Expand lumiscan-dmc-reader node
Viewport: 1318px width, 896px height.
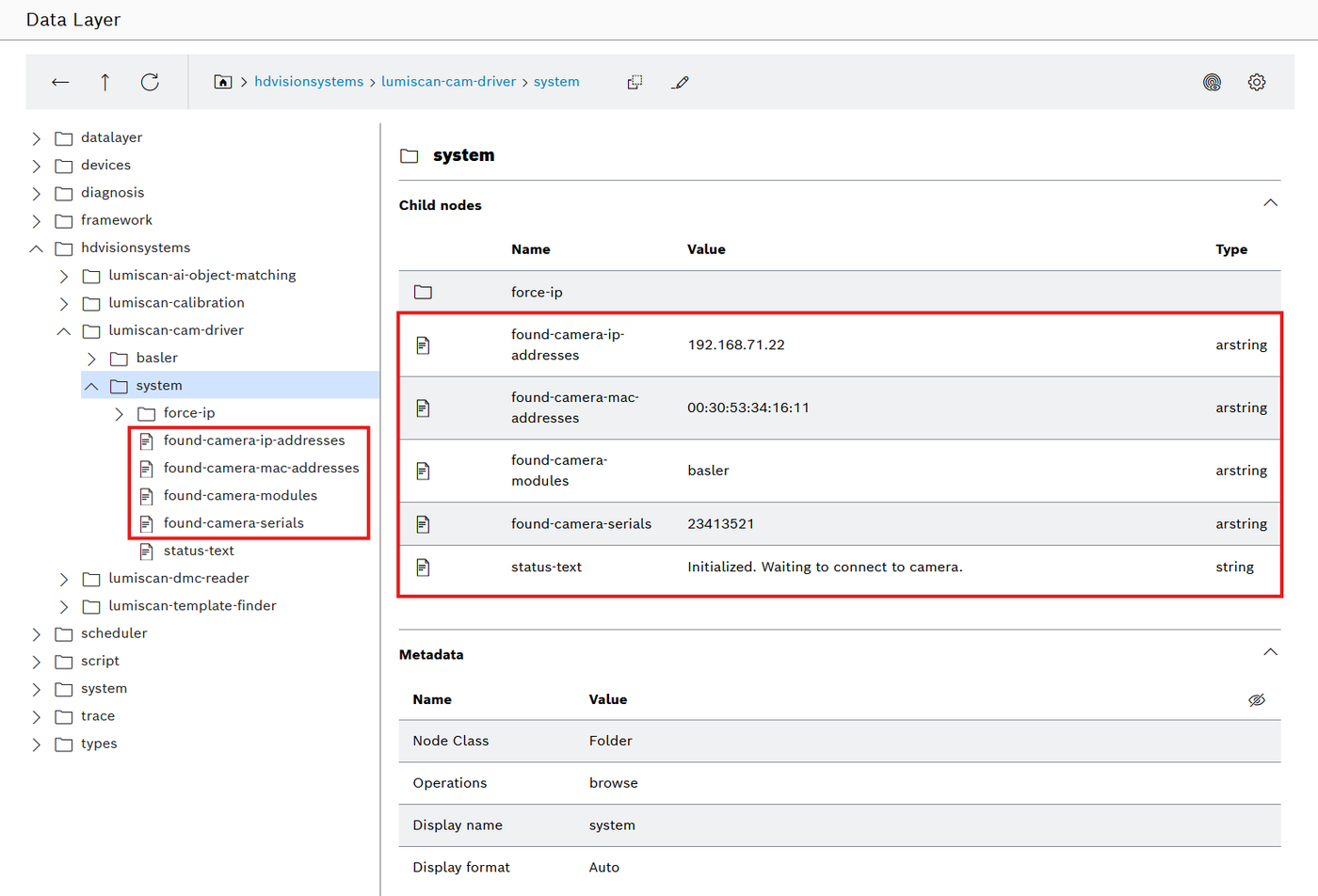pos(64,579)
